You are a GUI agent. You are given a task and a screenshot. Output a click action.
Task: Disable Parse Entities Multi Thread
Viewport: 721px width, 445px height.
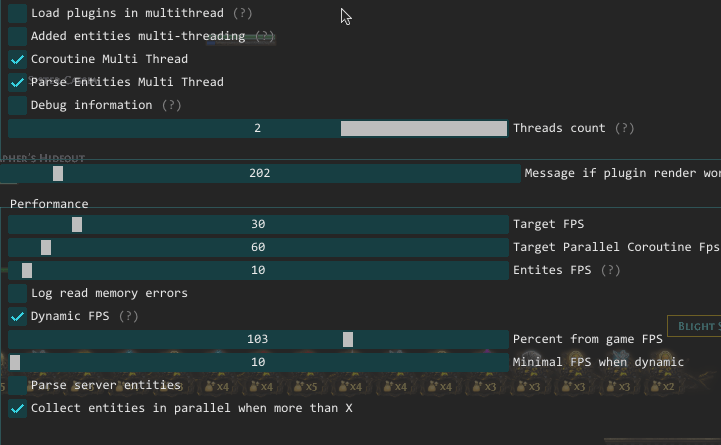[x=18, y=82]
